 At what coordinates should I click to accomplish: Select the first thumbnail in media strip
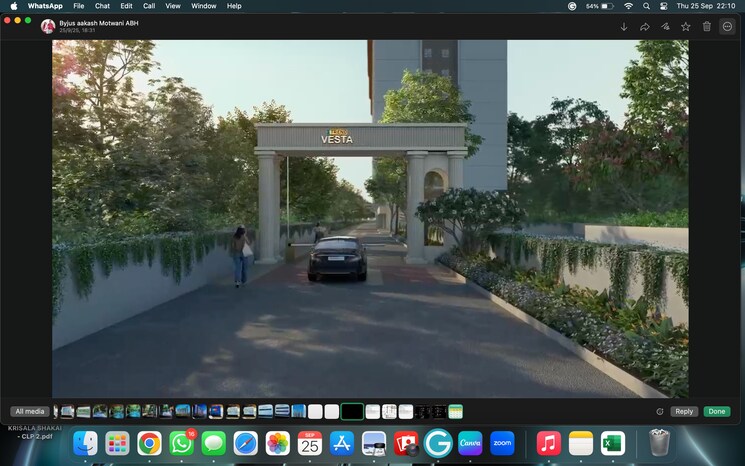58,411
